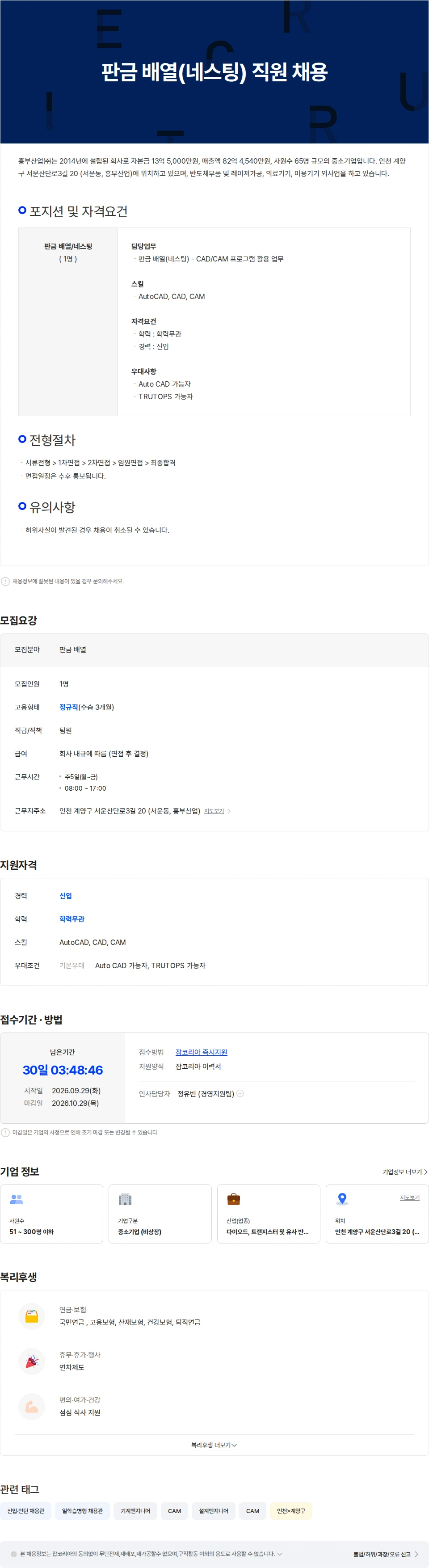
Task: Click the 기업구분 building icon
Action: tap(125, 1199)
